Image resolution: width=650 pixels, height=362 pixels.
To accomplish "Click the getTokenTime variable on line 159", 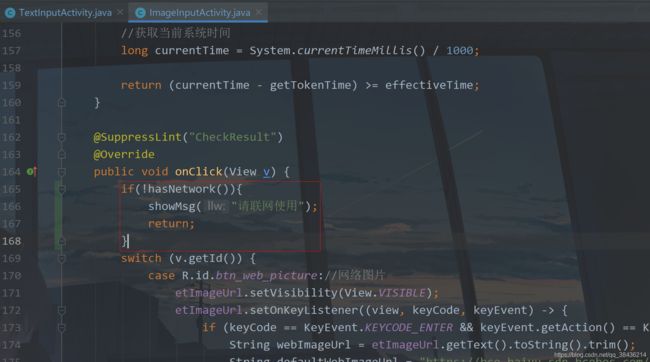I will pos(310,85).
